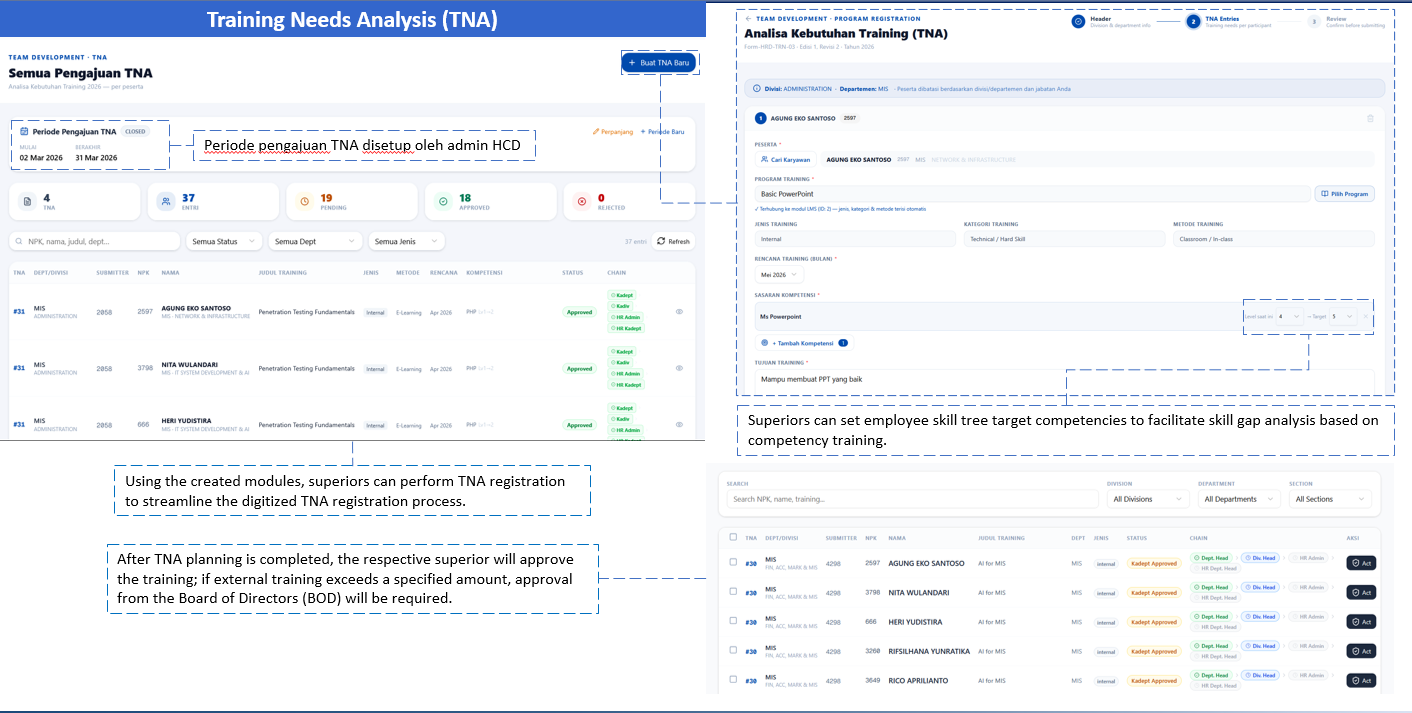Remove Ms Powerpoint competency with the X icon
Screen dimensions: 1412x713
[x=1366, y=316]
